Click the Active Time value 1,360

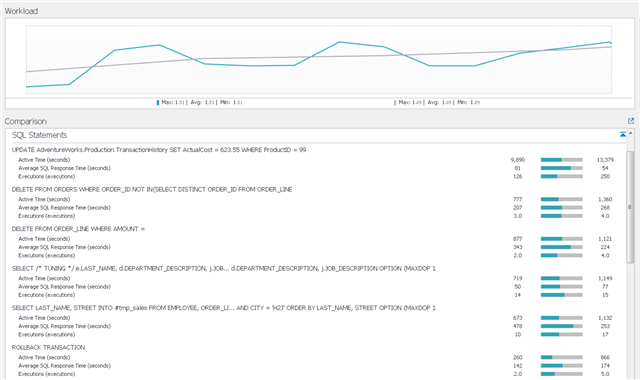[x=605, y=200]
